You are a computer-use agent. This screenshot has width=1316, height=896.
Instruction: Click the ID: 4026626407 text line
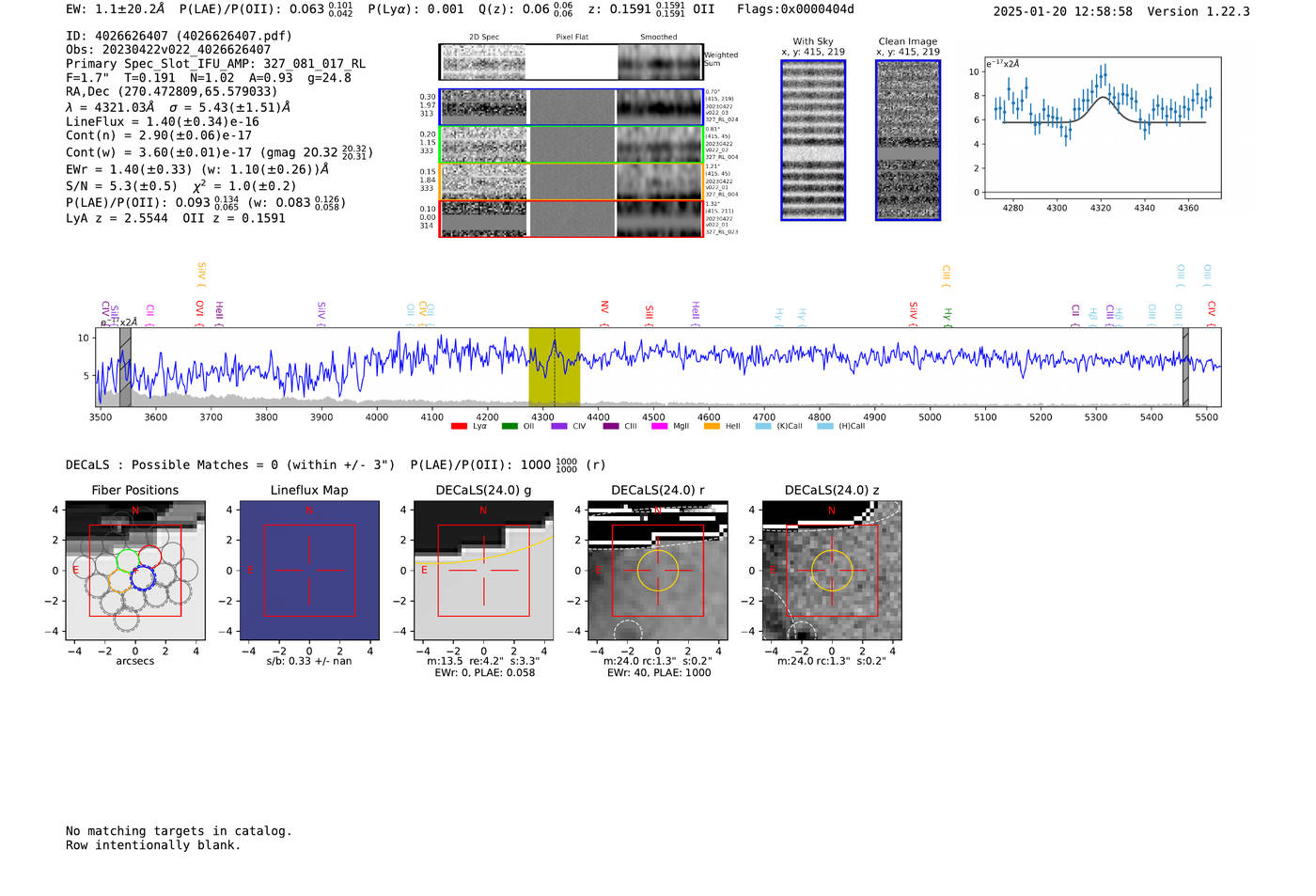coord(179,36)
